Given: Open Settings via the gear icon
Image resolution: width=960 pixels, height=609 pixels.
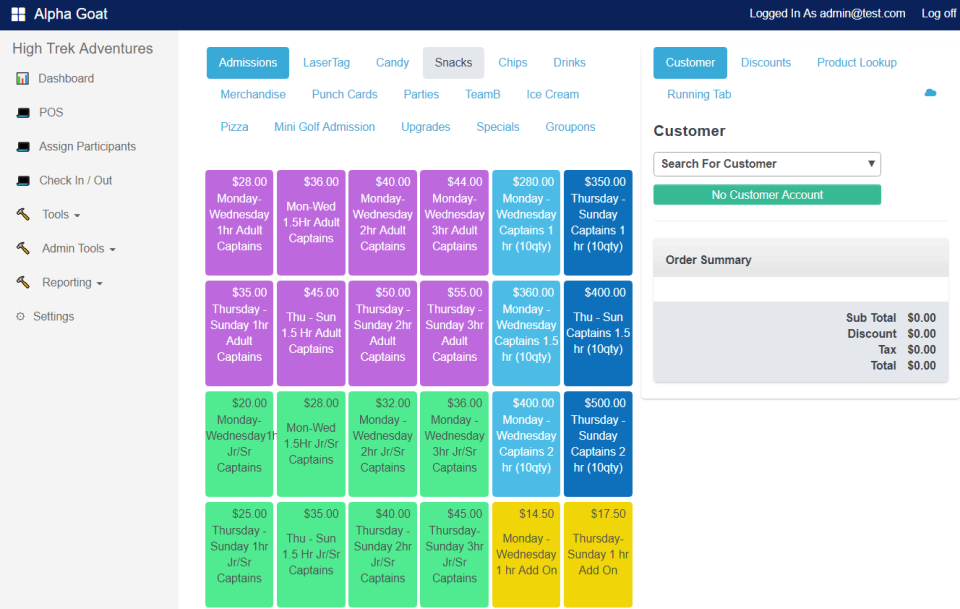Looking at the screenshot, I should [19, 316].
